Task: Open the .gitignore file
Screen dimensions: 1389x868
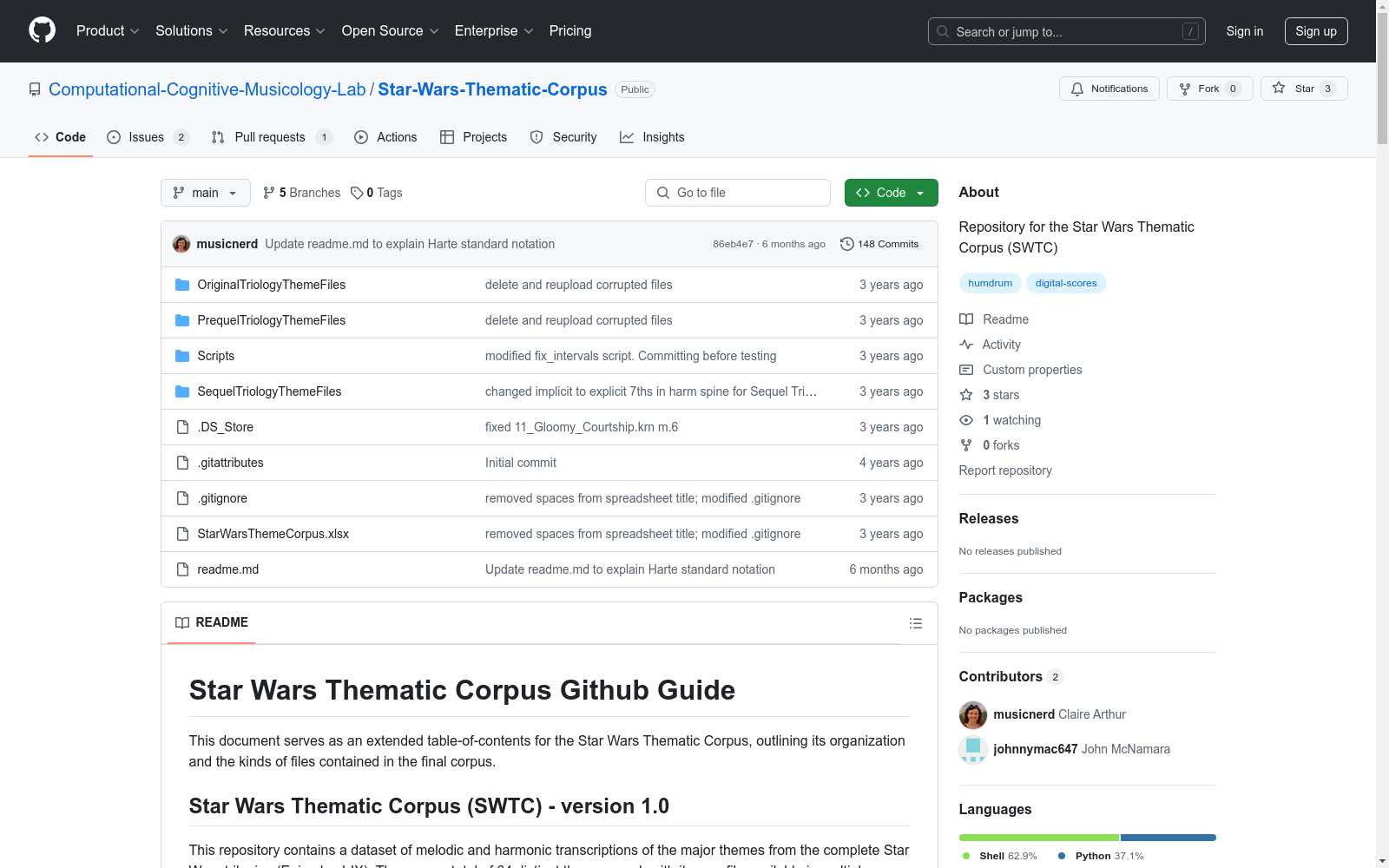Action: coord(222,498)
